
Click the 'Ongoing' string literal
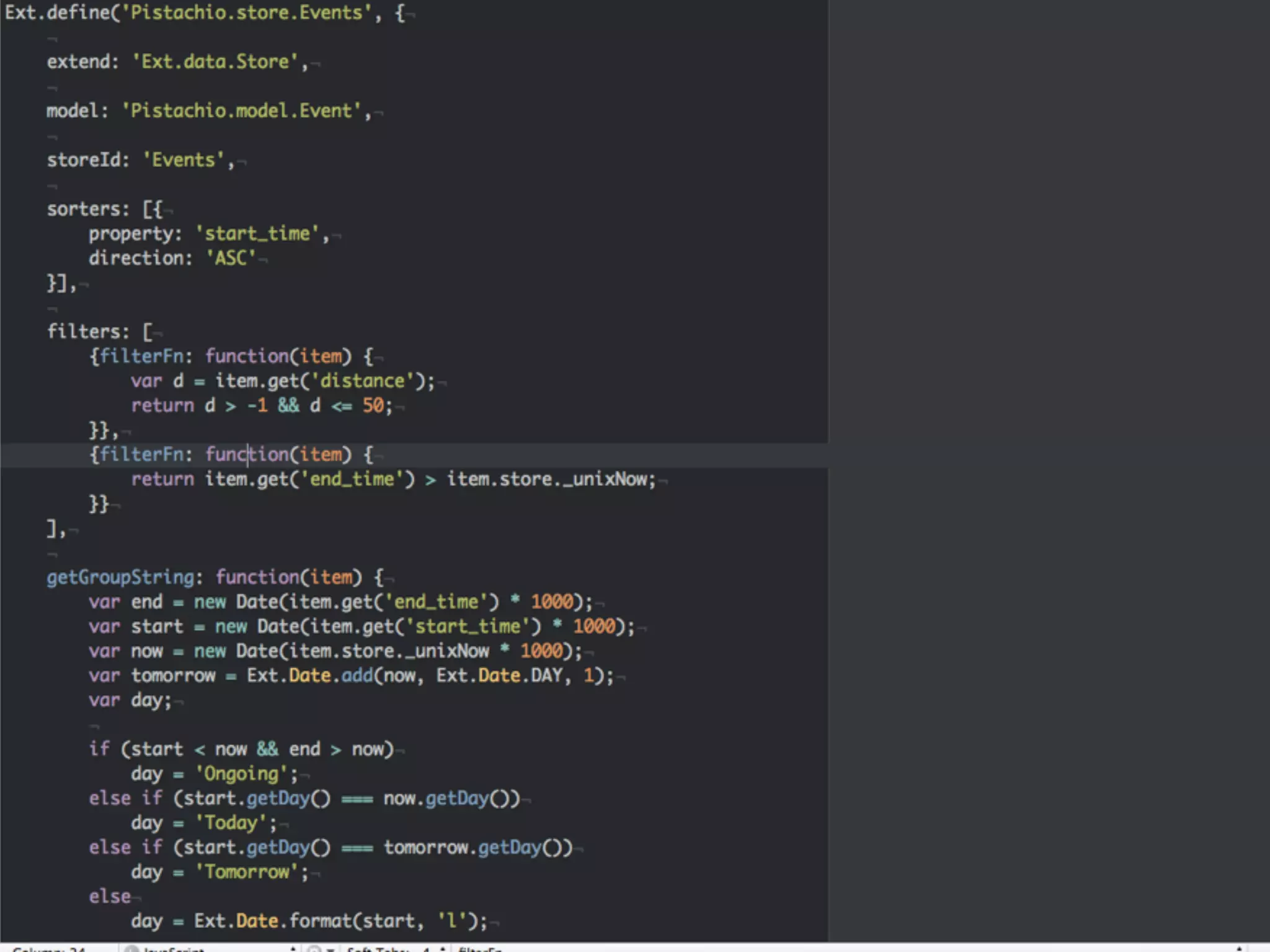coord(241,774)
